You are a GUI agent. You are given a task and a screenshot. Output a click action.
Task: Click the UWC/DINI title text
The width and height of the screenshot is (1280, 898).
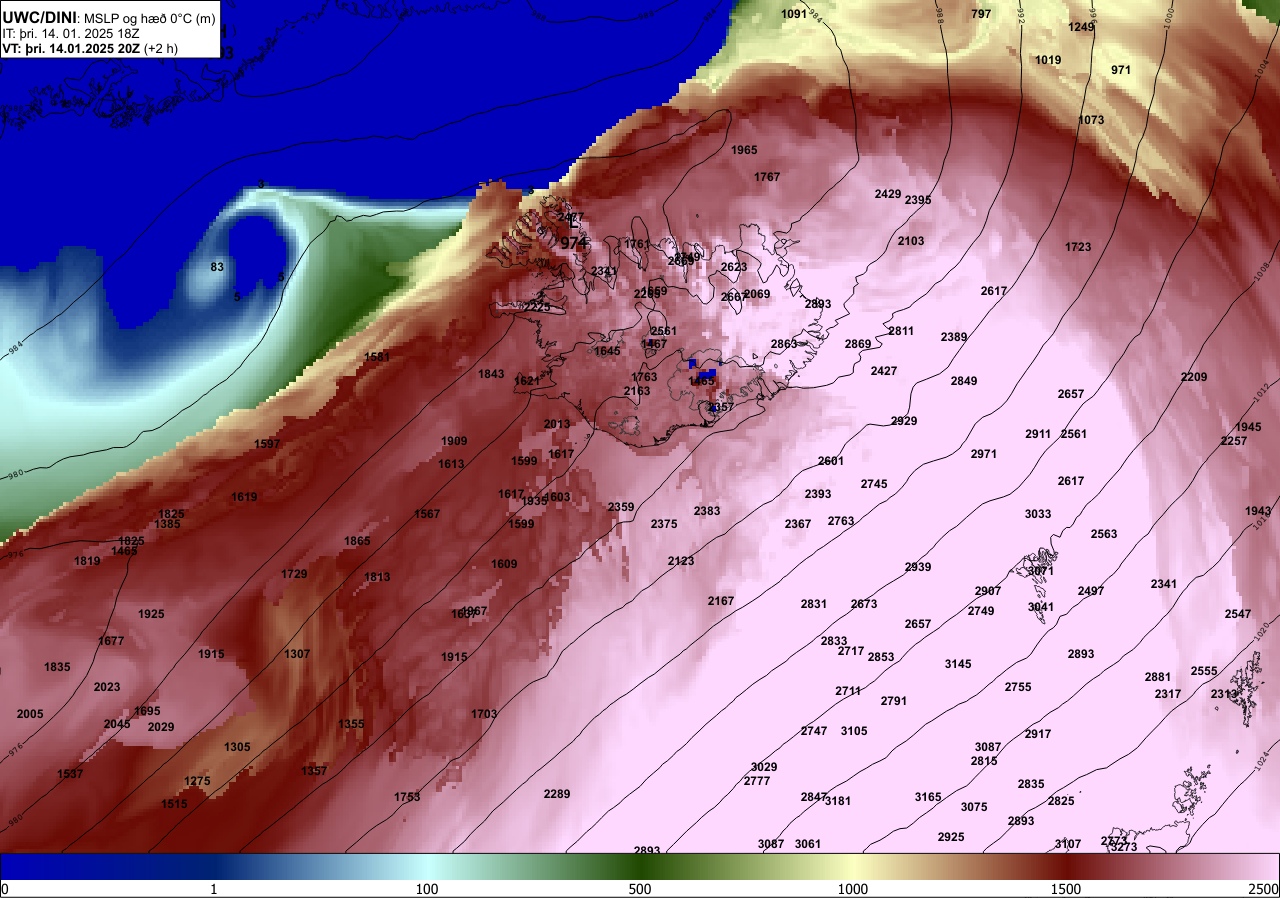tap(39, 17)
